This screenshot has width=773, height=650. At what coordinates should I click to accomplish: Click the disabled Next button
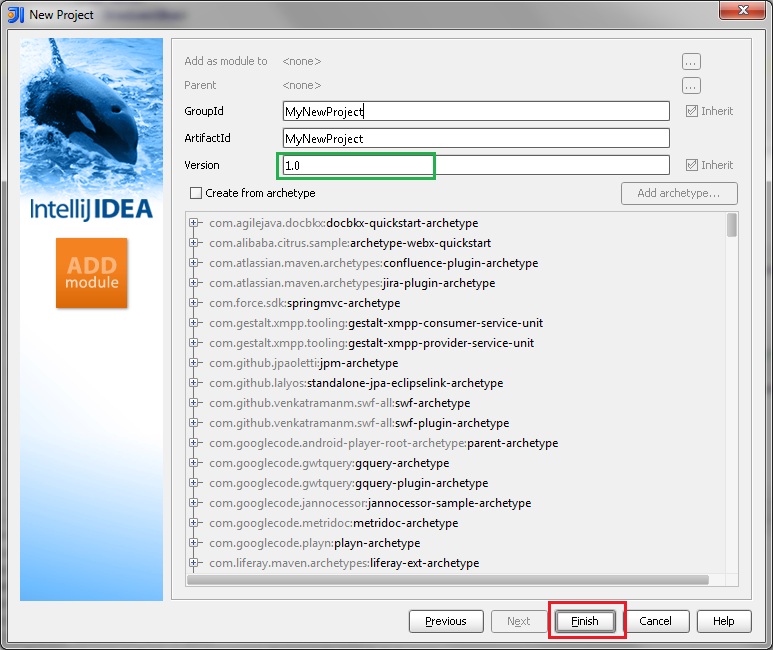pos(519,621)
